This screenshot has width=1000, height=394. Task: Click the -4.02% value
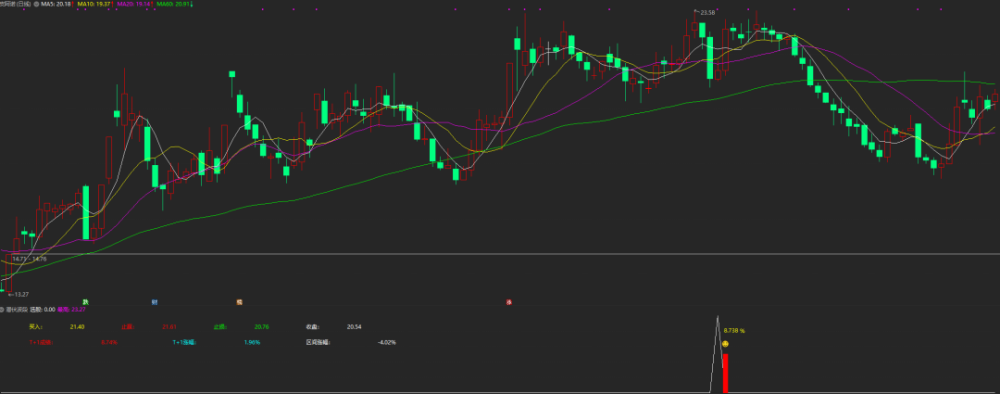(x=386, y=342)
